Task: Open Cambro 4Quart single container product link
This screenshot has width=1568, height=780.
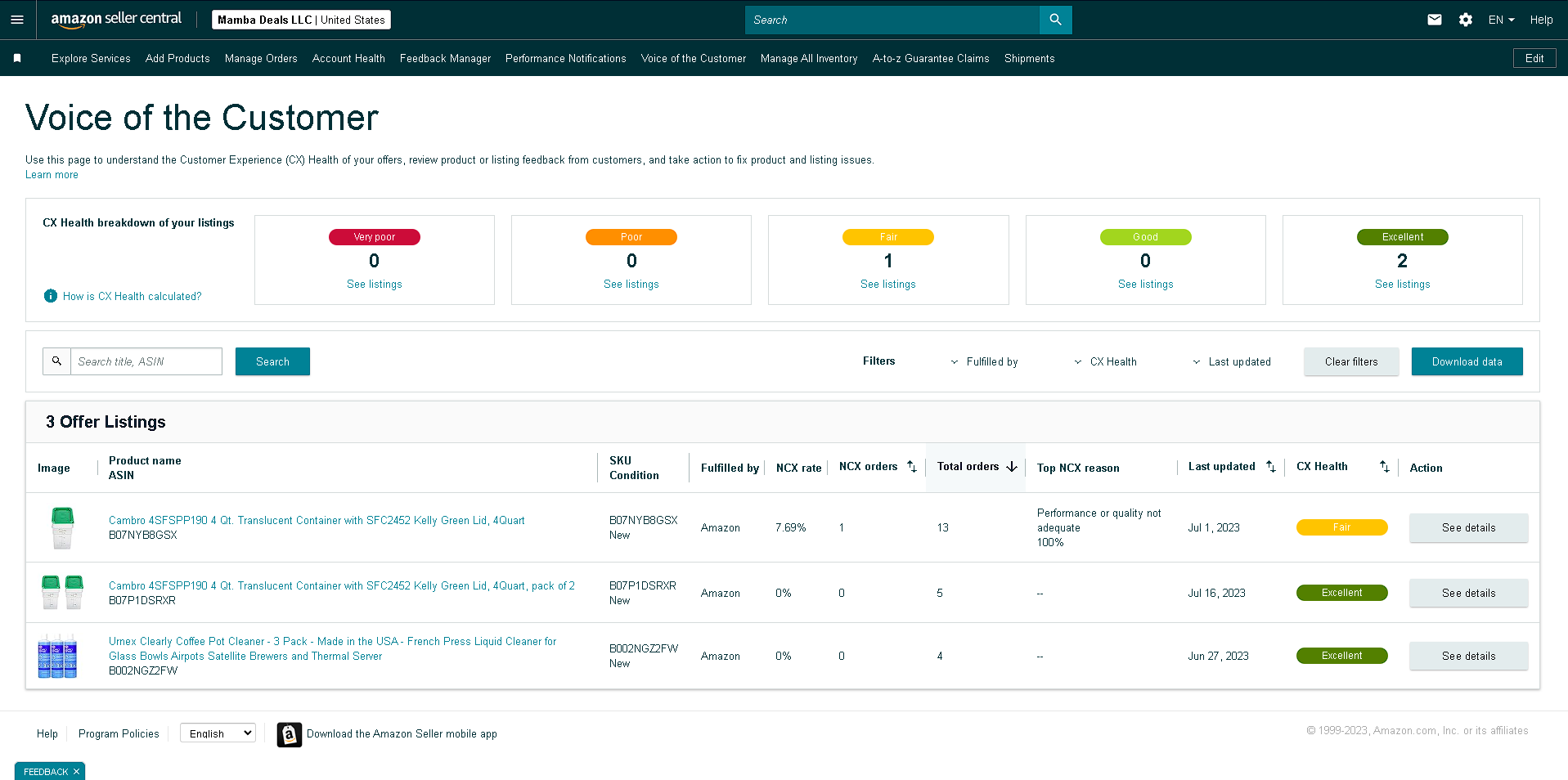Action: point(317,520)
